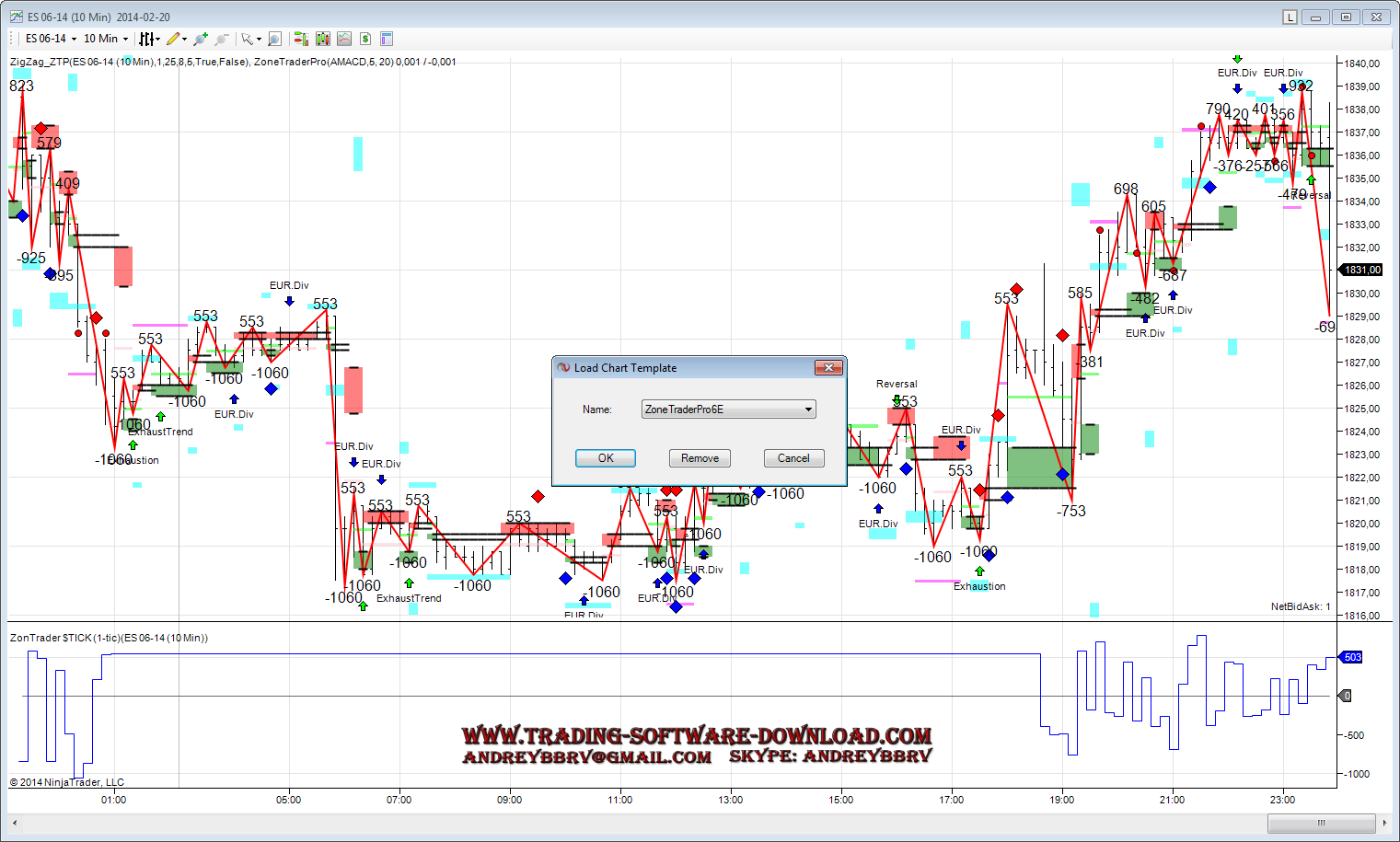Image resolution: width=1400 pixels, height=842 pixels.
Task: Open the strategies dollar sign icon
Action: pyautogui.click(x=365, y=39)
